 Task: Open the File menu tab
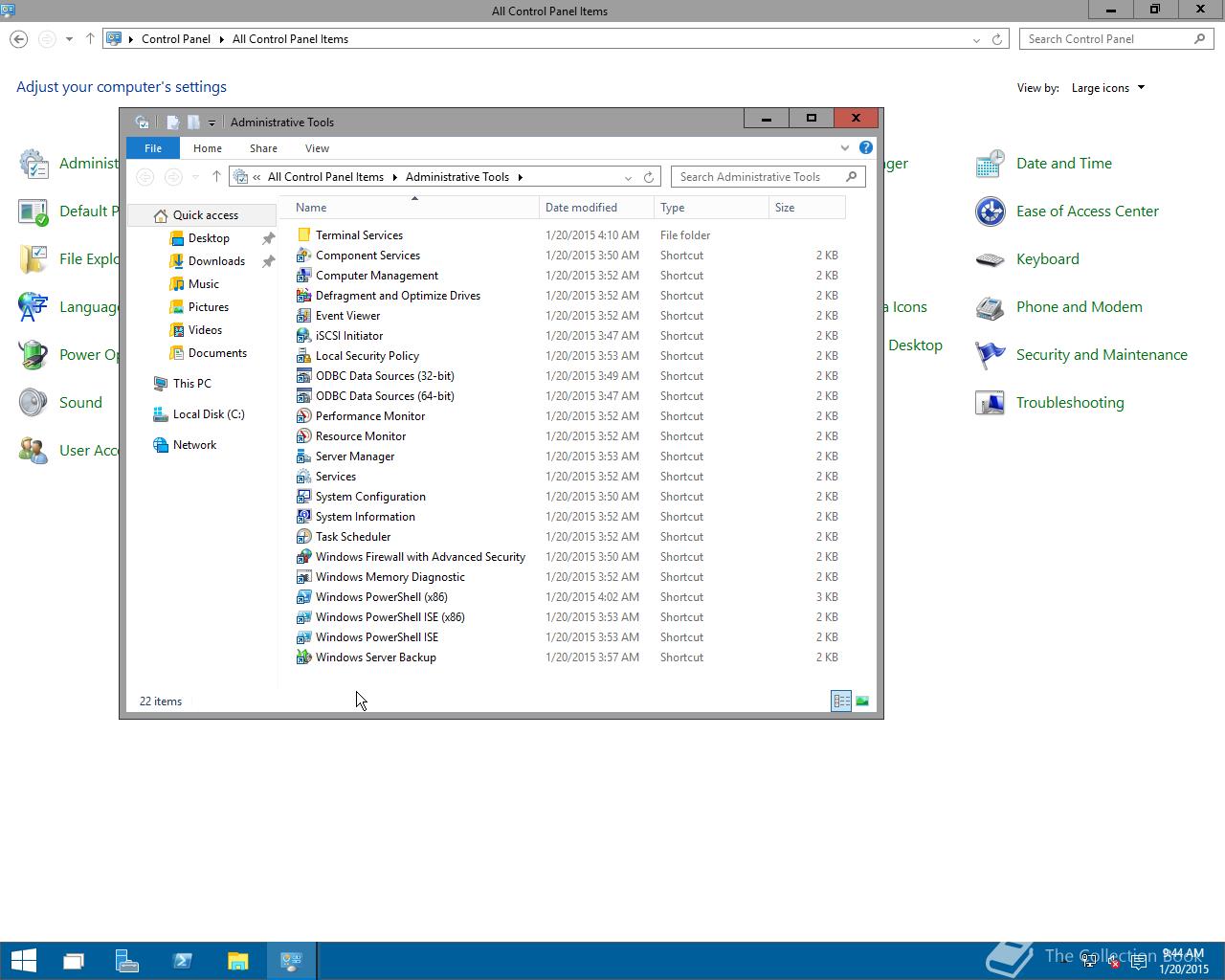[x=153, y=148]
